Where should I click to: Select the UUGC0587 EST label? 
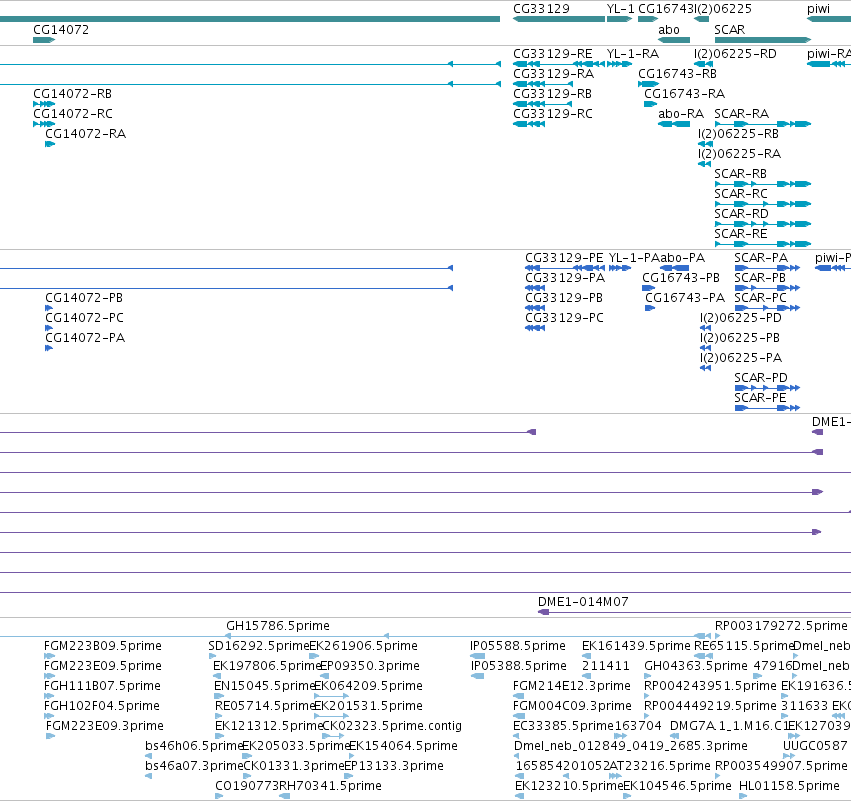click(815, 746)
